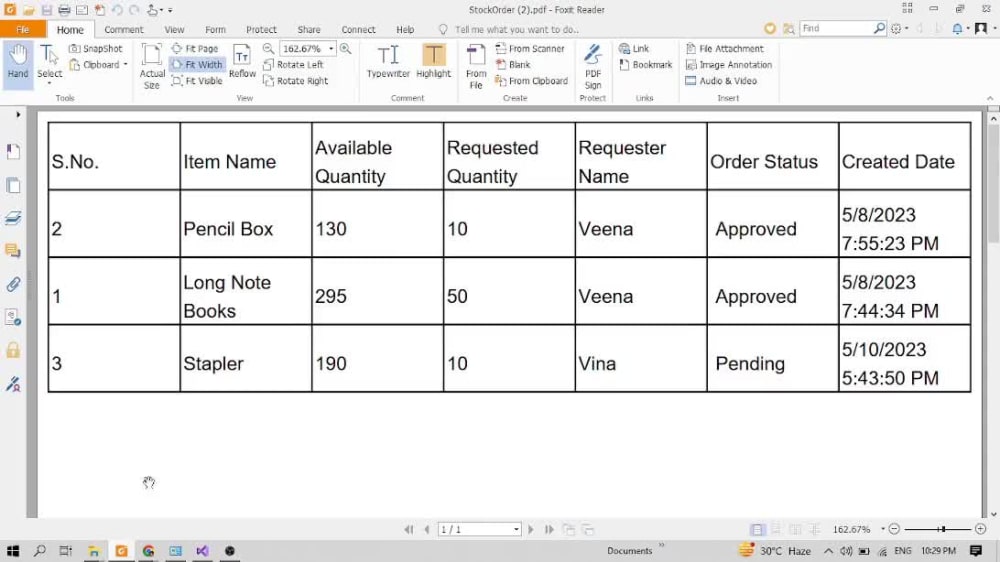Print using the quick access printer icon
1000x562 pixels.
pos(64,10)
